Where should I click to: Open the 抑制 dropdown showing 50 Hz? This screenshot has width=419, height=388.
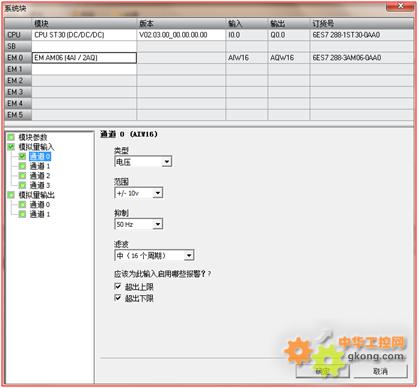click(138, 224)
